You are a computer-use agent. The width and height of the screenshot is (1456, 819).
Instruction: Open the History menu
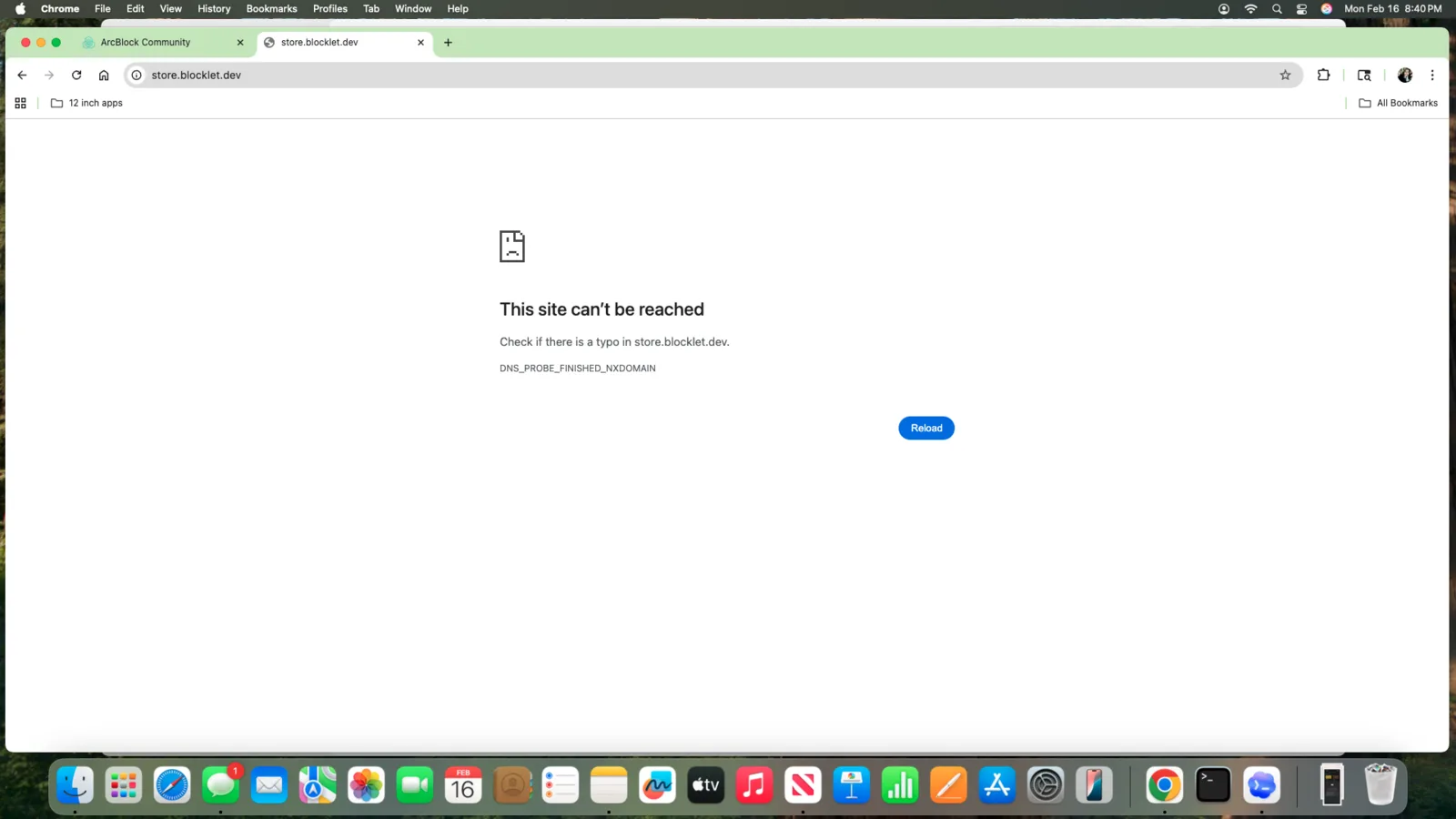coord(214,9)
